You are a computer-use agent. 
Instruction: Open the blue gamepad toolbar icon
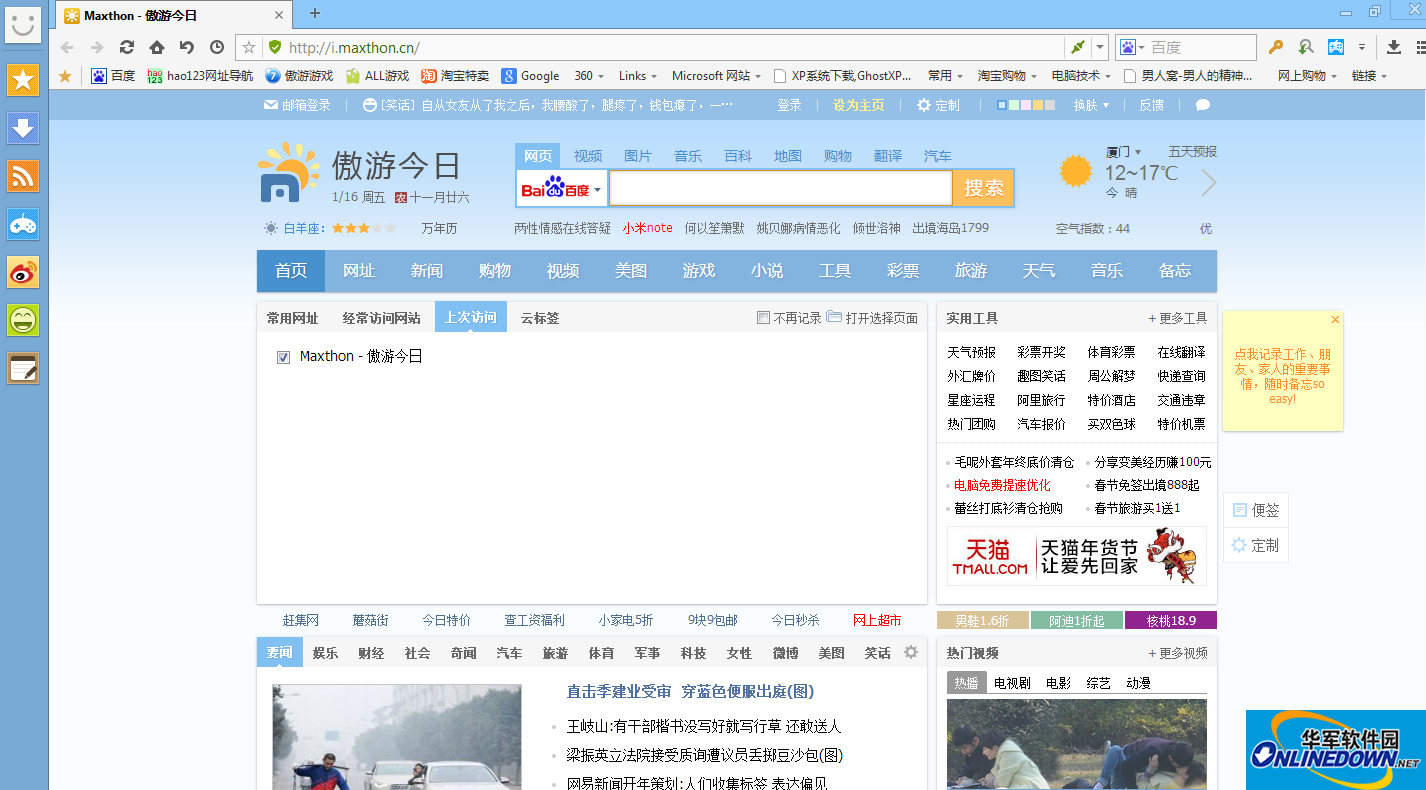click(x=1336, y=47)
